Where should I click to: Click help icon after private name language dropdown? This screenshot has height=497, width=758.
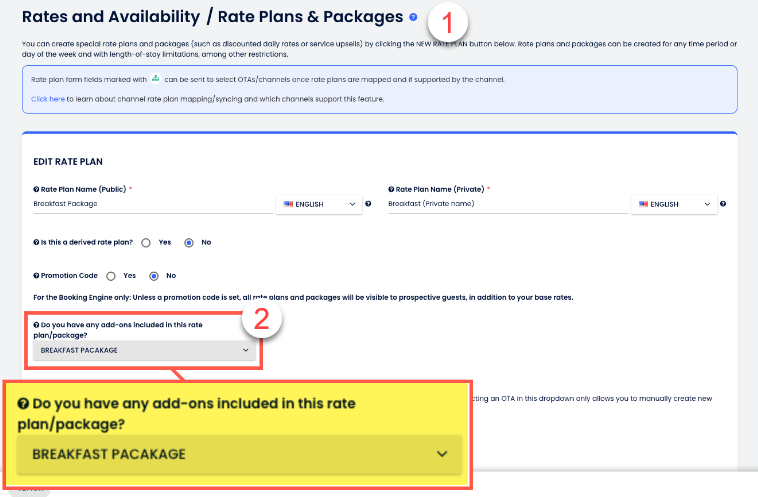[723, 204]
